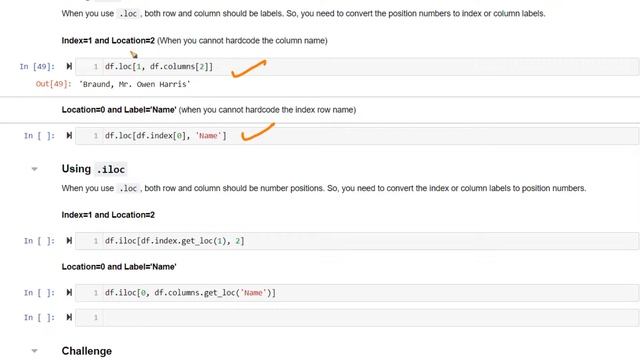
Task: Click the Out[49] output prompt
Action: coord(53,84)
